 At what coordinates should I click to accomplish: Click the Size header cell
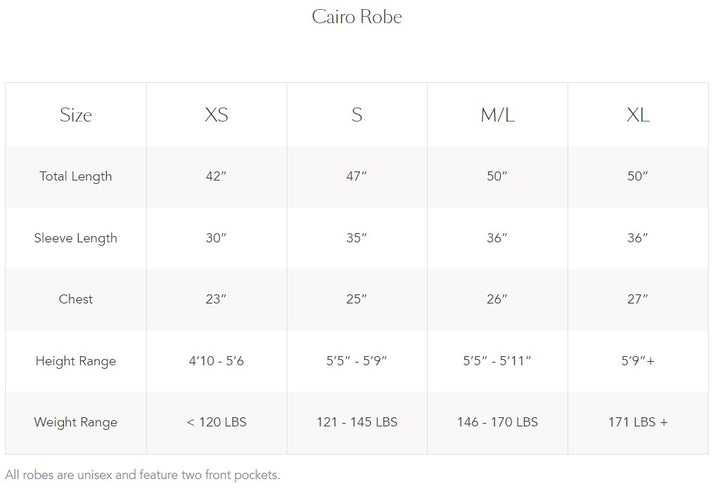click(76, 115)
